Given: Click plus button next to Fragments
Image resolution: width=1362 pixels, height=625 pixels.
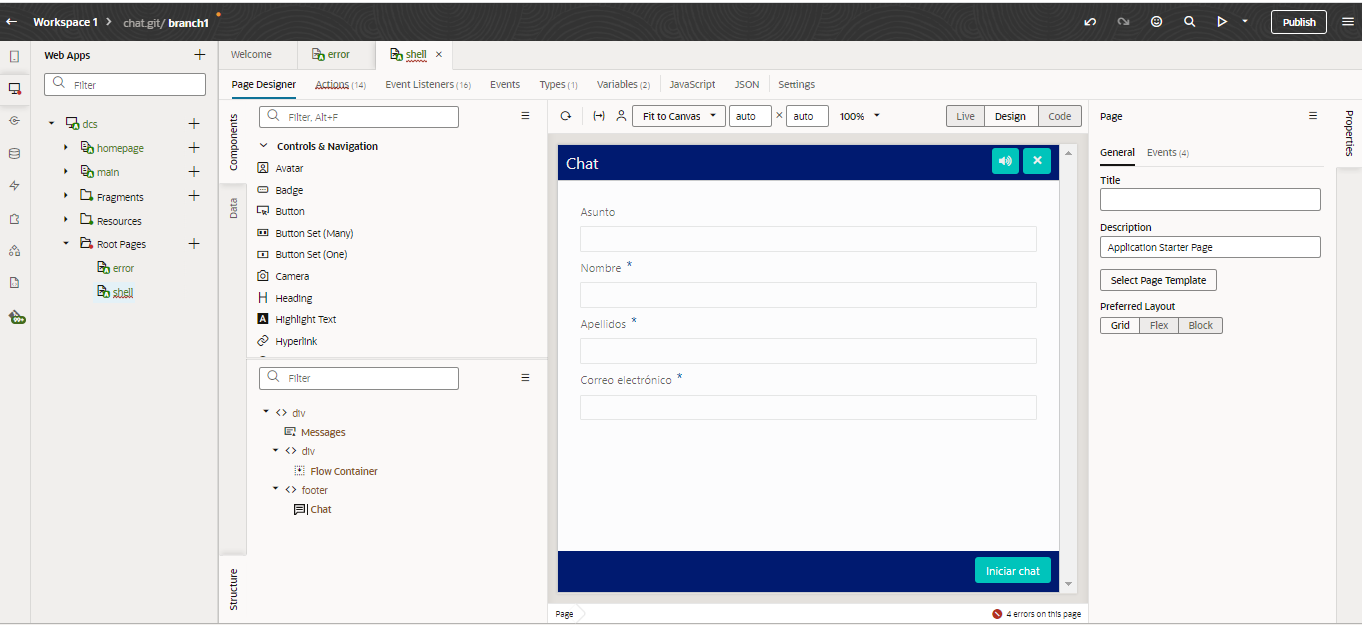Looking at the screenshot, I should tap(194, 196).
